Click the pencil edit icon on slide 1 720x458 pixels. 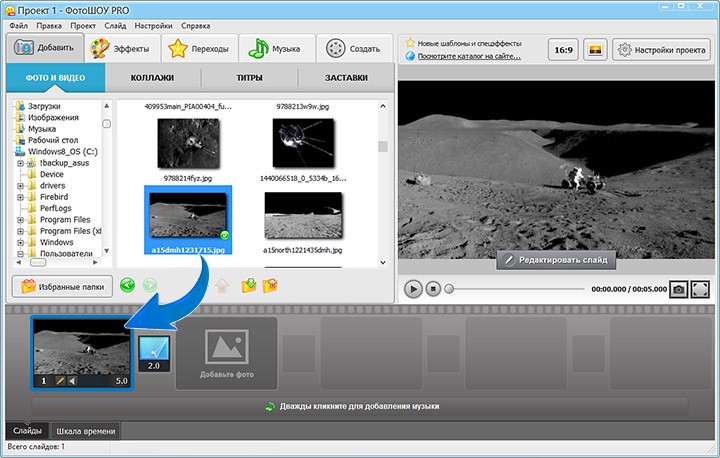click(59, 381)
